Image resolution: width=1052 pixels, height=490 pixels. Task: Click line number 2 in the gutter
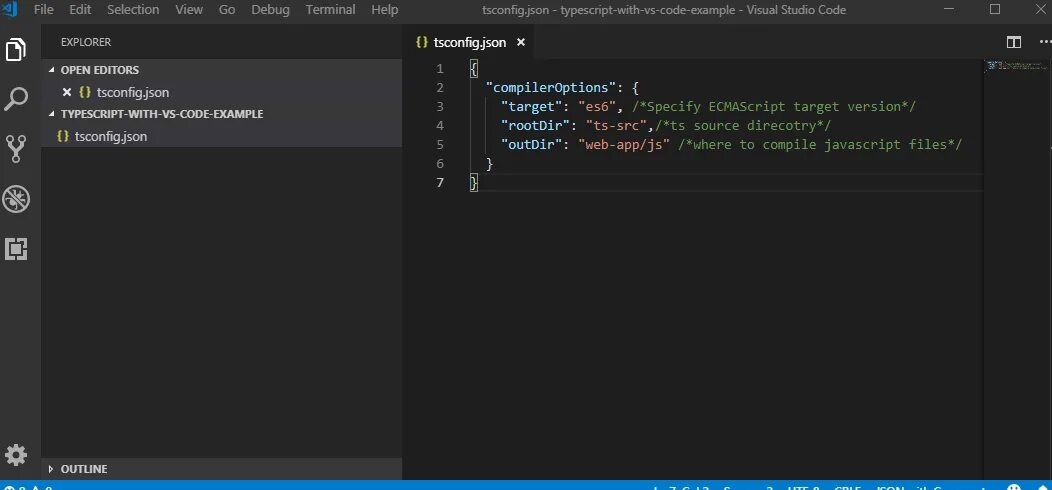pos(439,88)
